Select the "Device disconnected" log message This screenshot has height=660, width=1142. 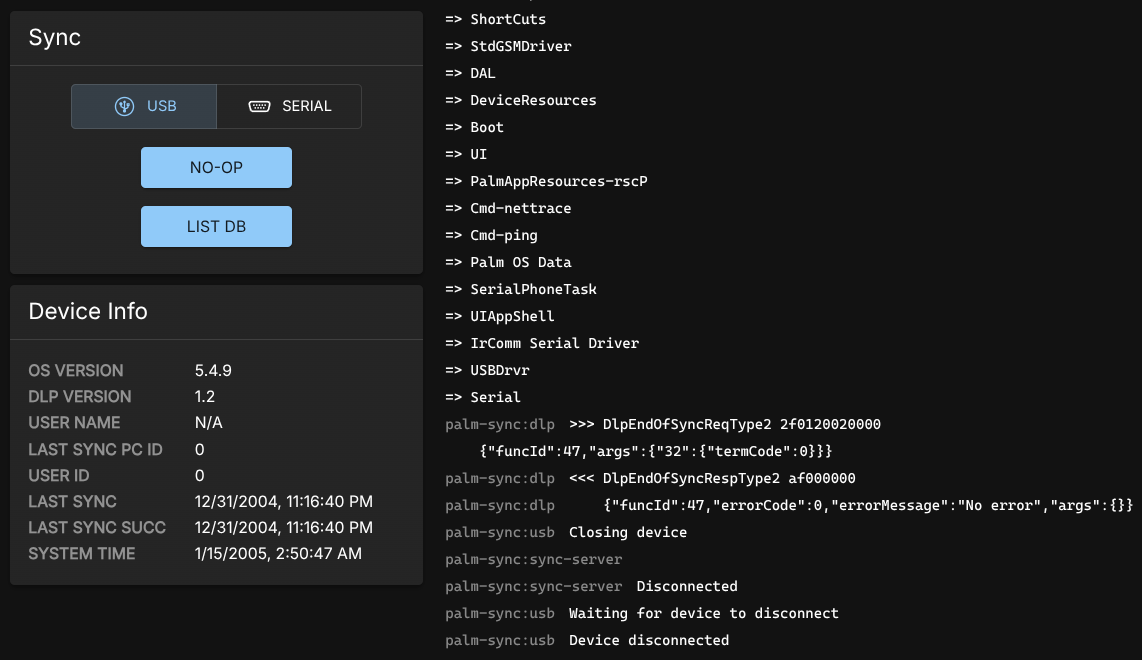(x=649, y=640)
